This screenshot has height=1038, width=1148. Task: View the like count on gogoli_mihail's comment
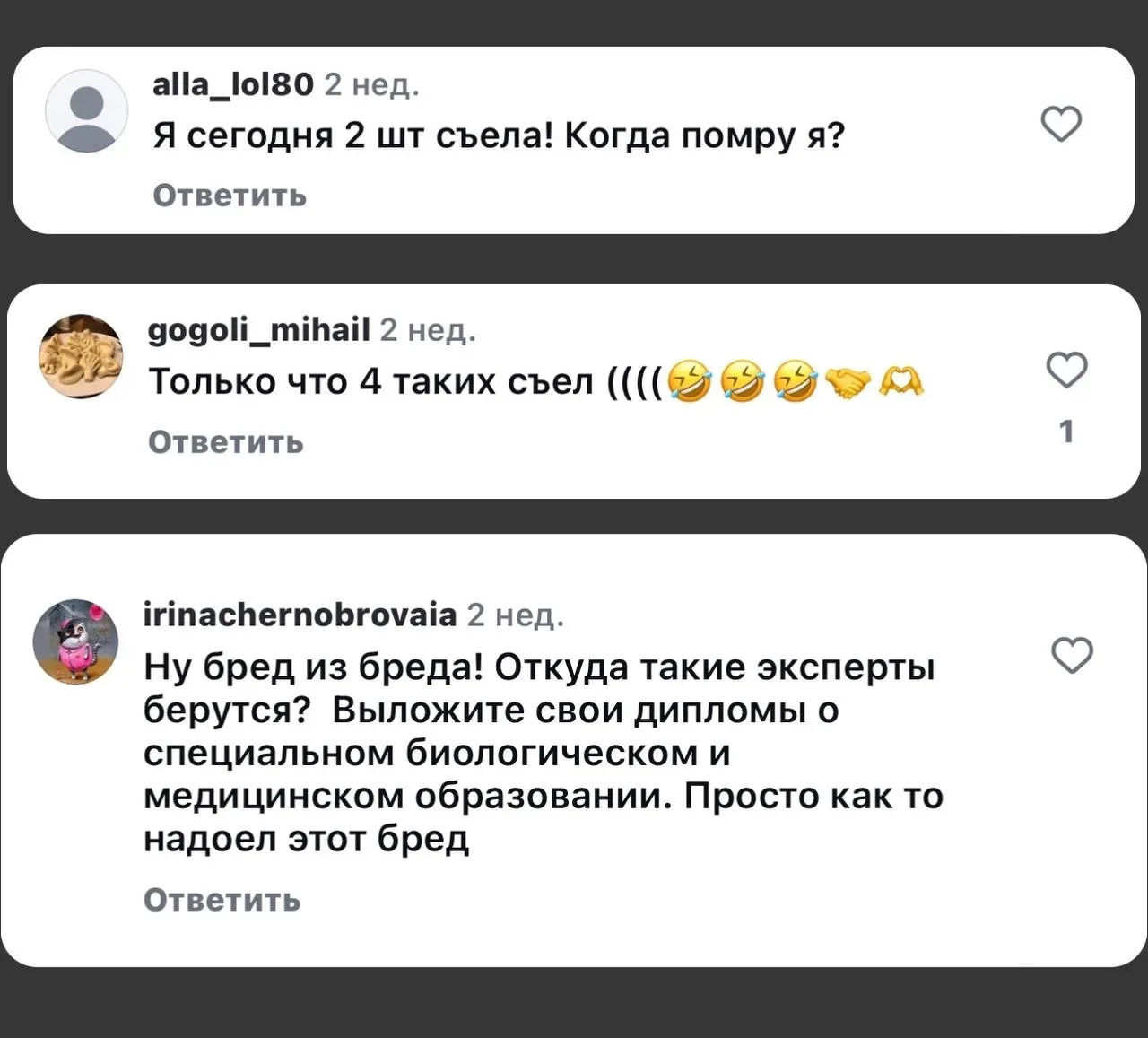(1065, 432)
